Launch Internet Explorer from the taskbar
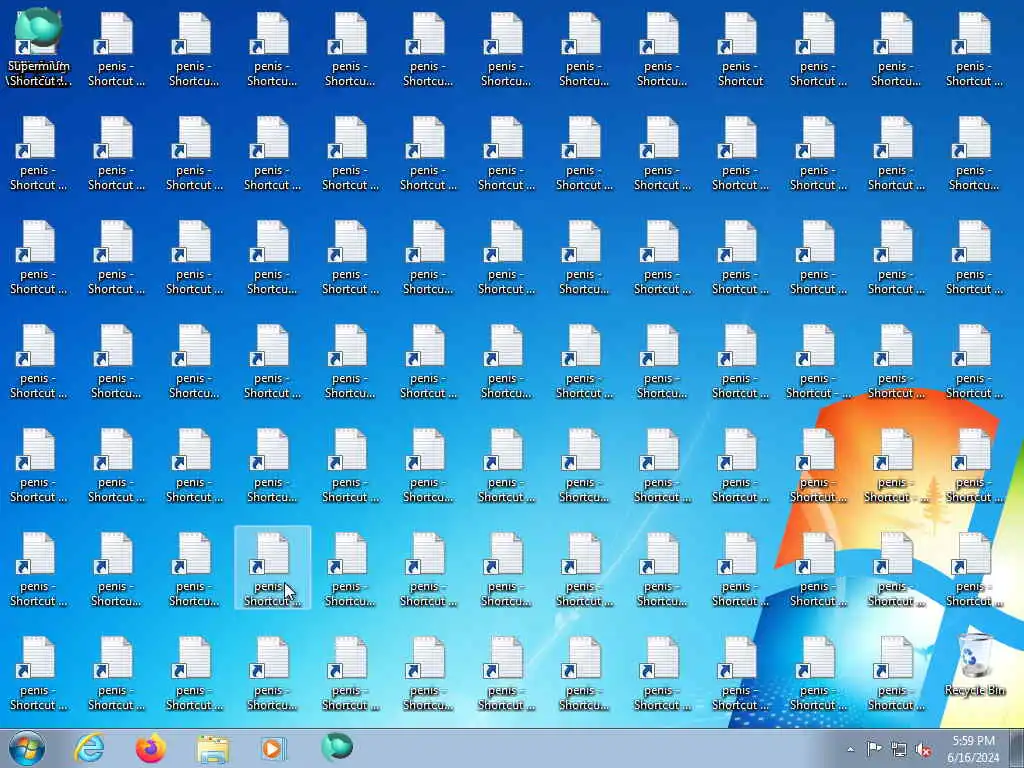The width and height of the screenshot is (1024, 768). [89, 748]
